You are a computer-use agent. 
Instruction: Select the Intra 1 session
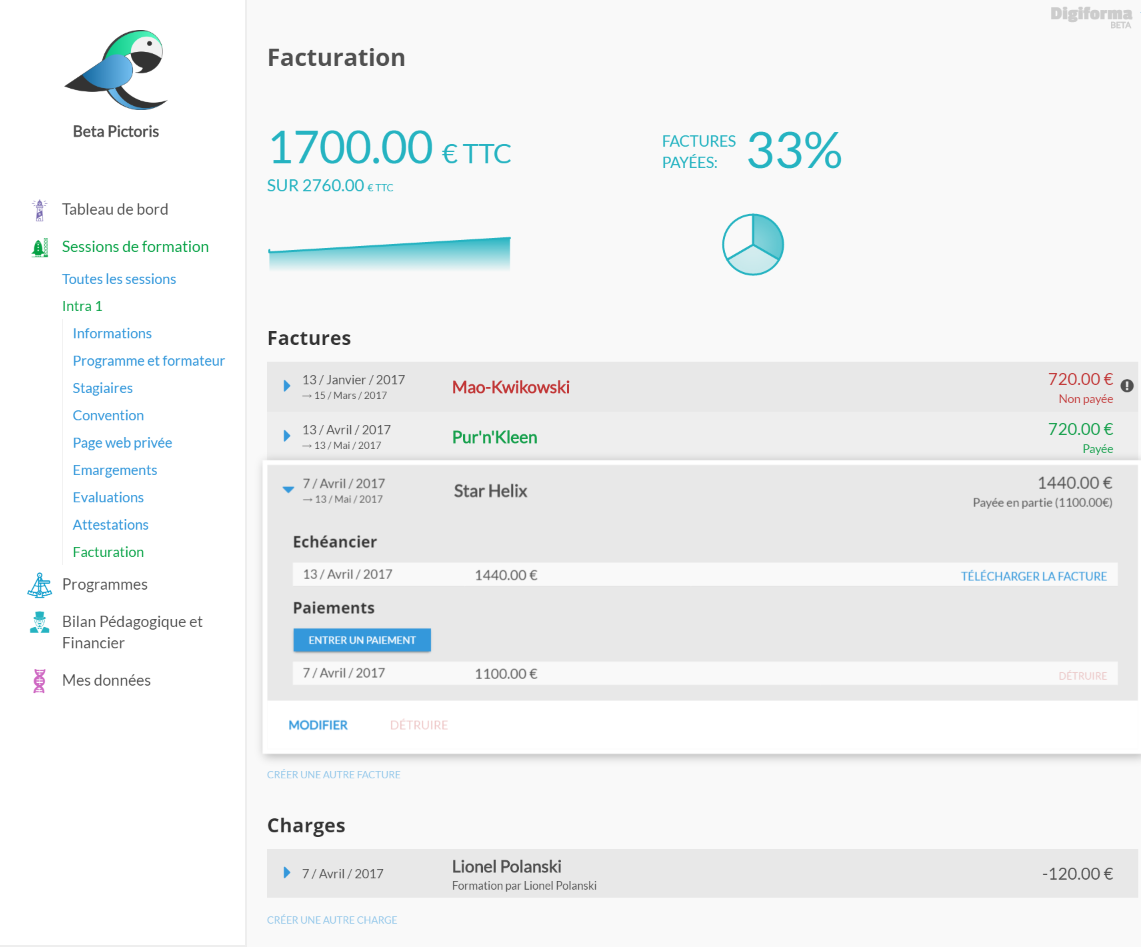tap(82, 306)
